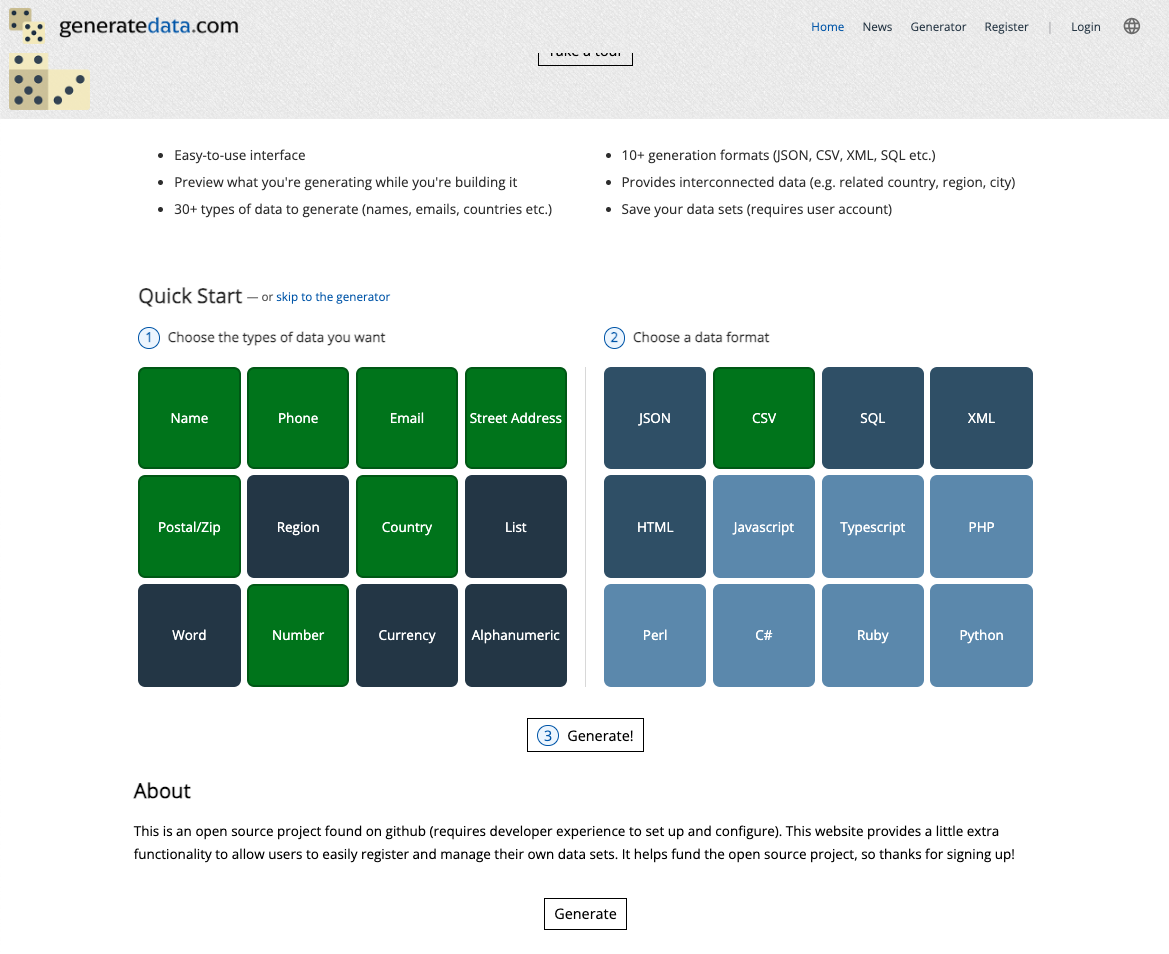1169x954 pixels.
Task: Choose the SQL data format
Action: pyautogui.click(x=873, y=418)
